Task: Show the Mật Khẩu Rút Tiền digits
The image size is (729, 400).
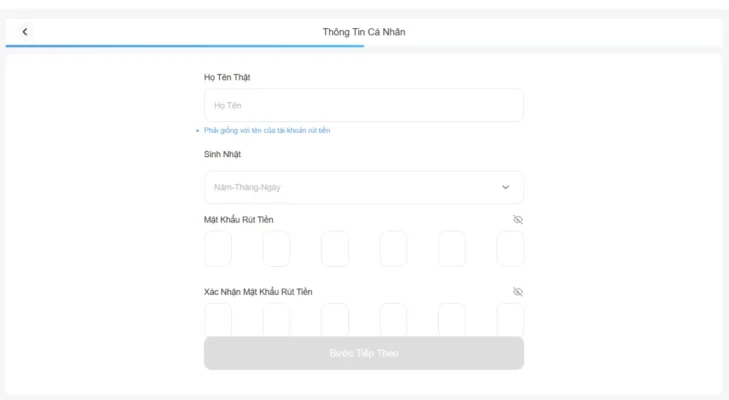Action: point(518,219)
